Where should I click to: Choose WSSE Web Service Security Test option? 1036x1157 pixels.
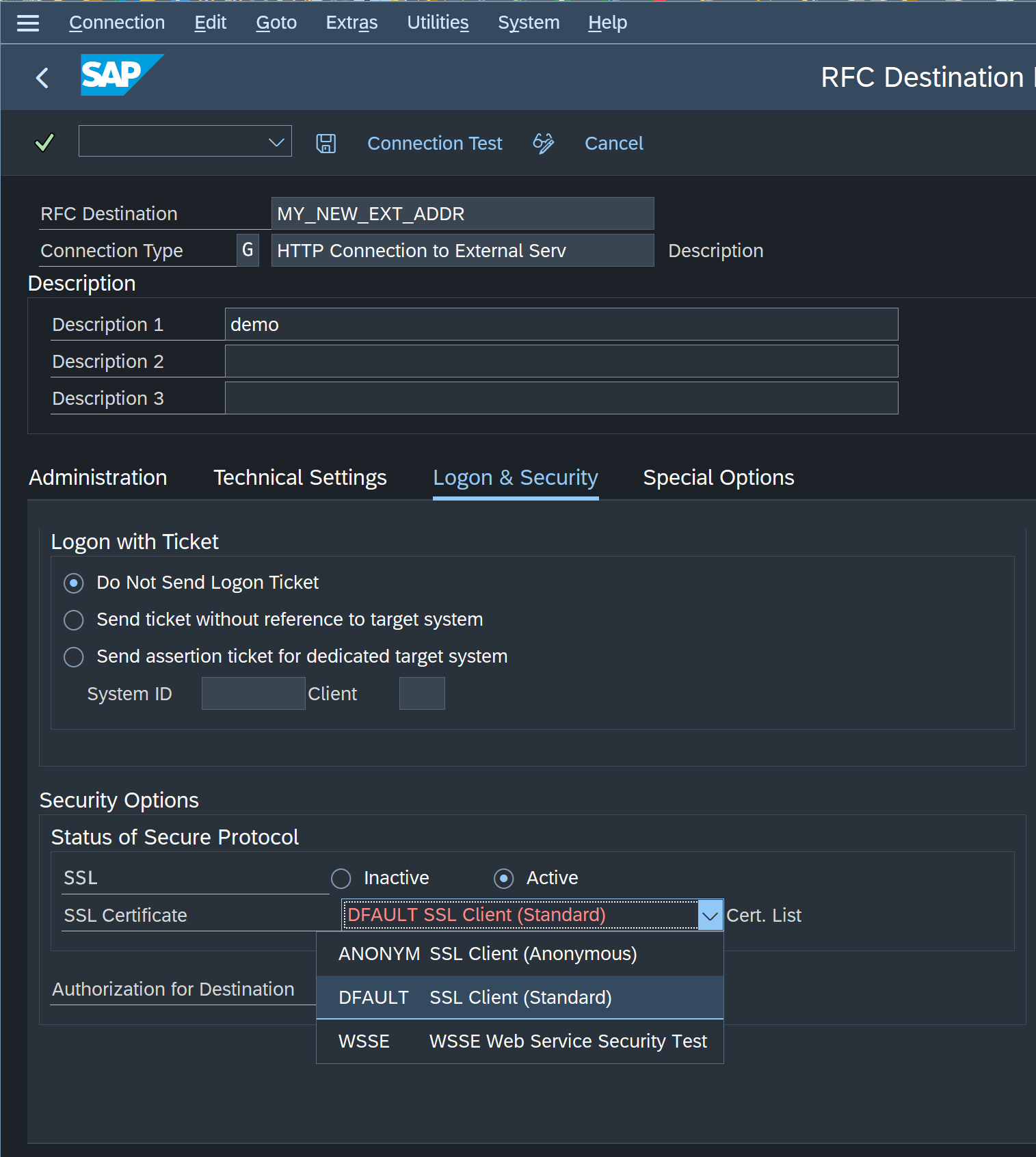pyautogui.click(x=520, y=1041)
